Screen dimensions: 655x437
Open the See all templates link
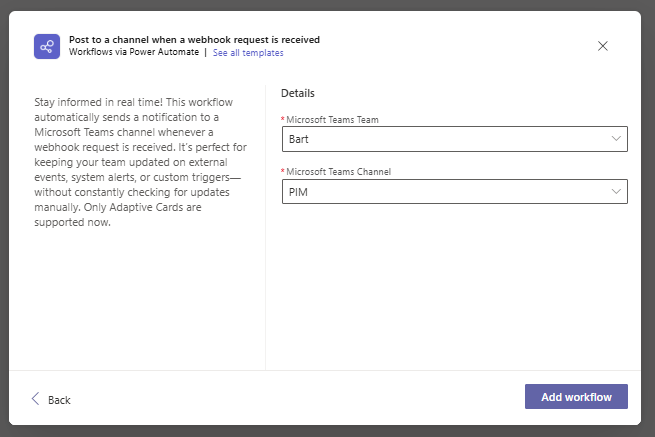tap(248, 53)
